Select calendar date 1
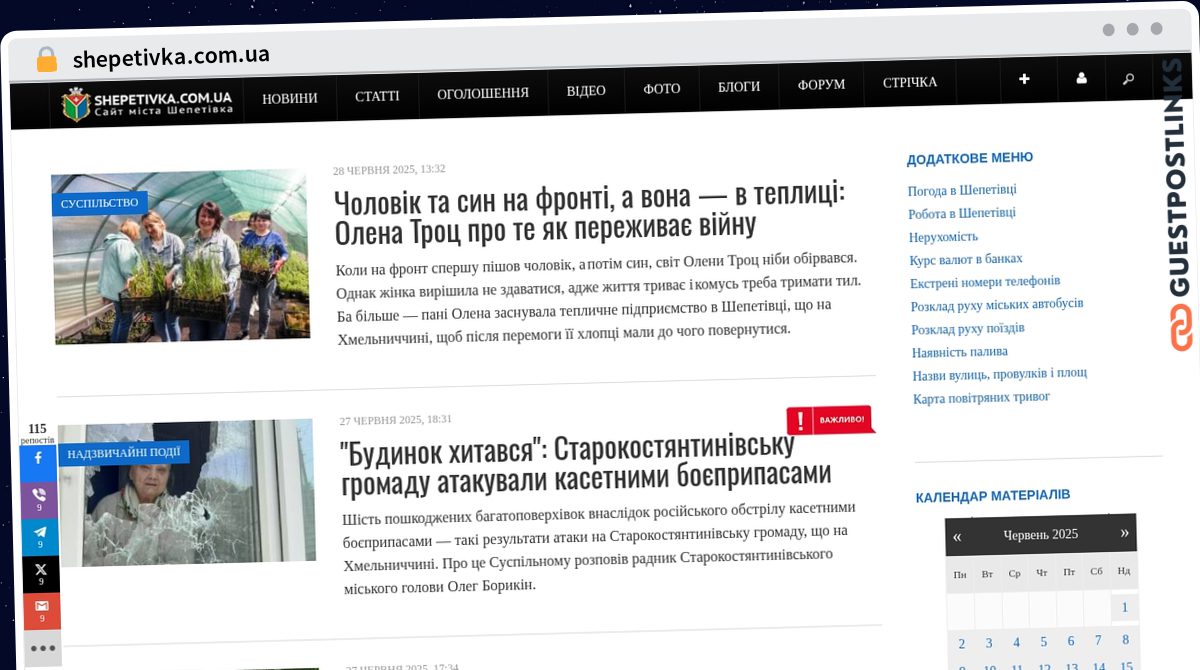 pyautogui.click(x=1125, y=607)
